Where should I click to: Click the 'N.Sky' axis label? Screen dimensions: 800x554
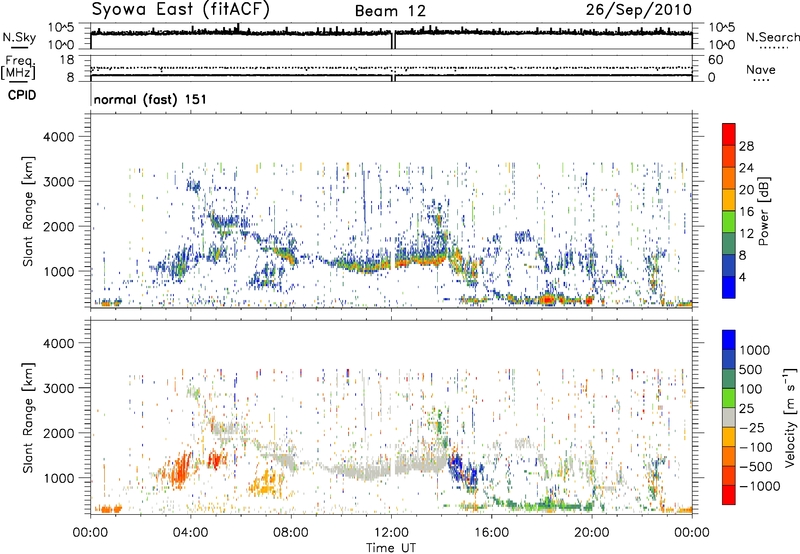(x=19, y=37)
